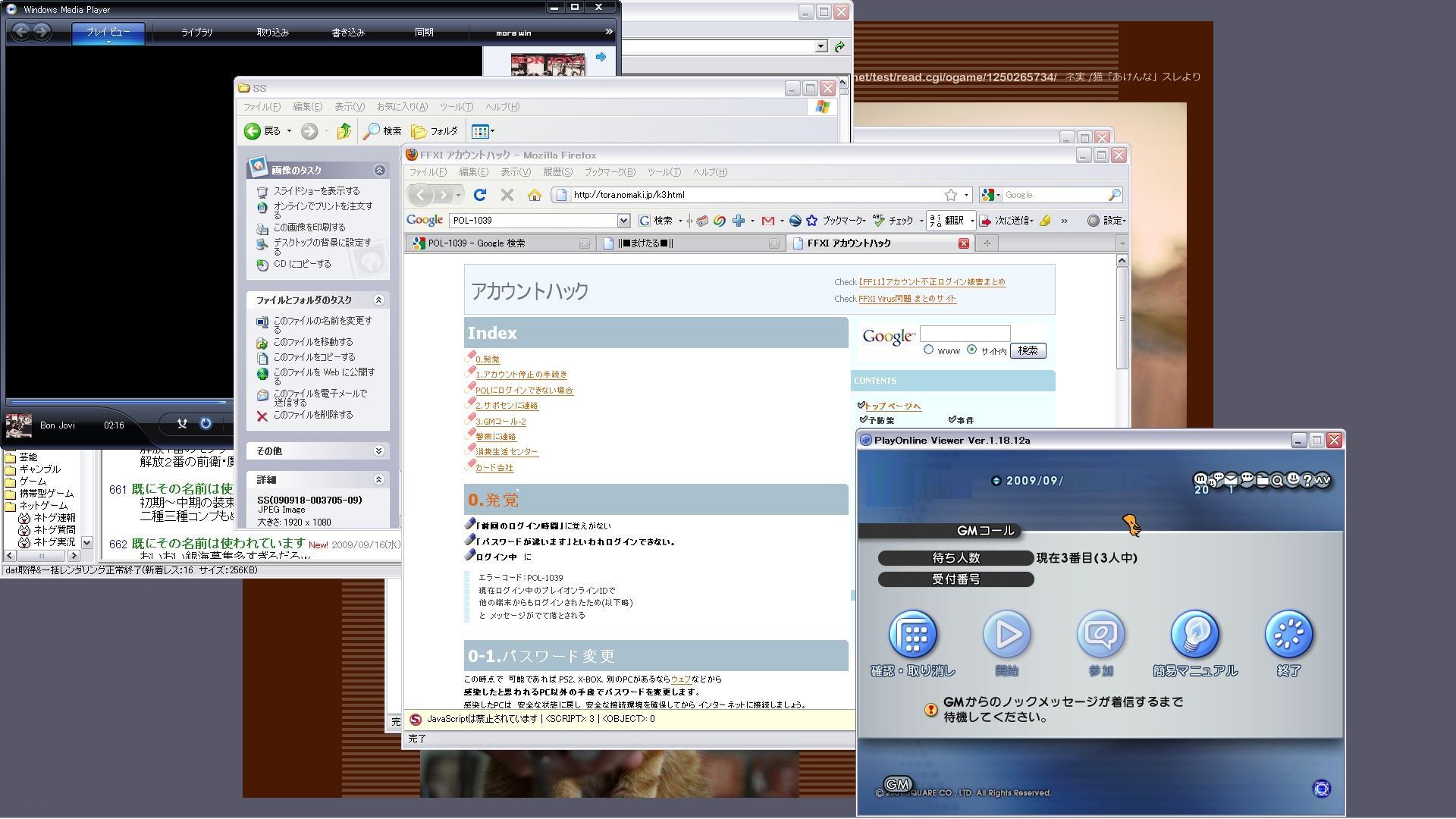Click the 検索 button beside Google site search
1456x819 pixels.
(1028, 350)
